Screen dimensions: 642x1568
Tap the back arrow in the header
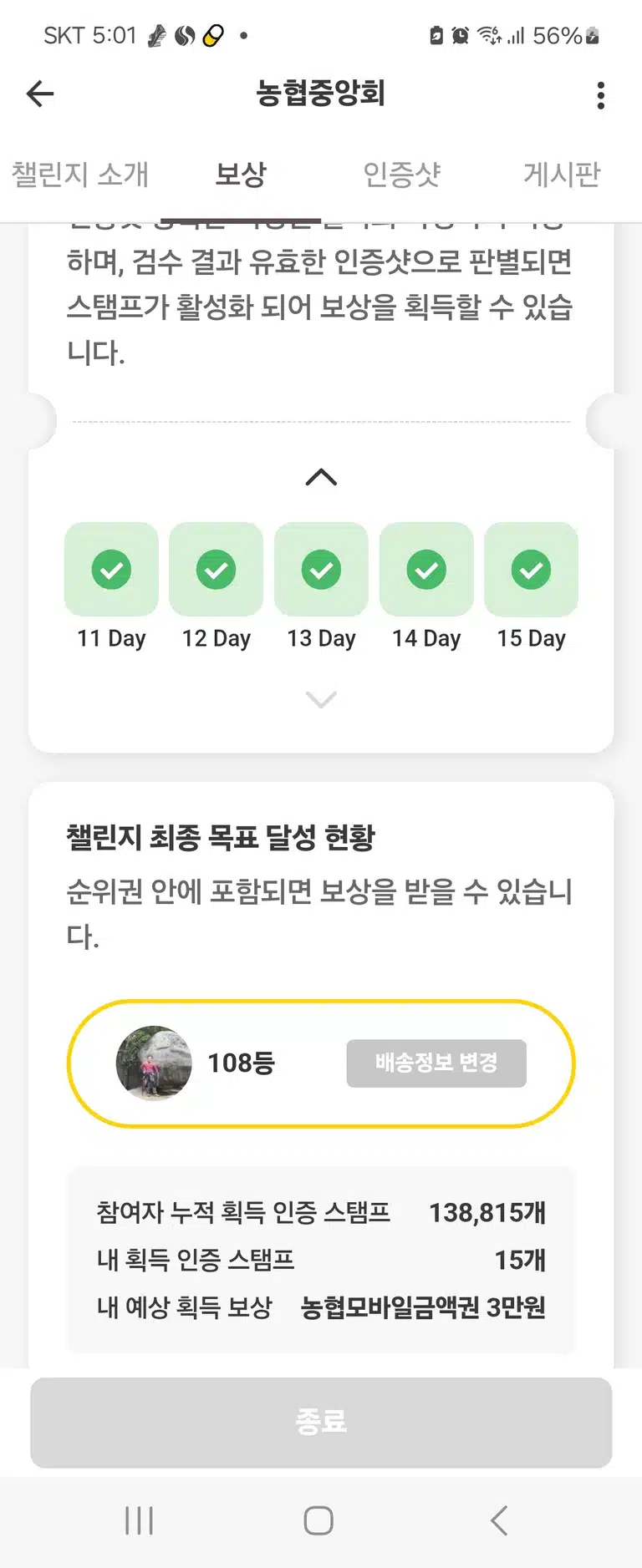[40, 94]
